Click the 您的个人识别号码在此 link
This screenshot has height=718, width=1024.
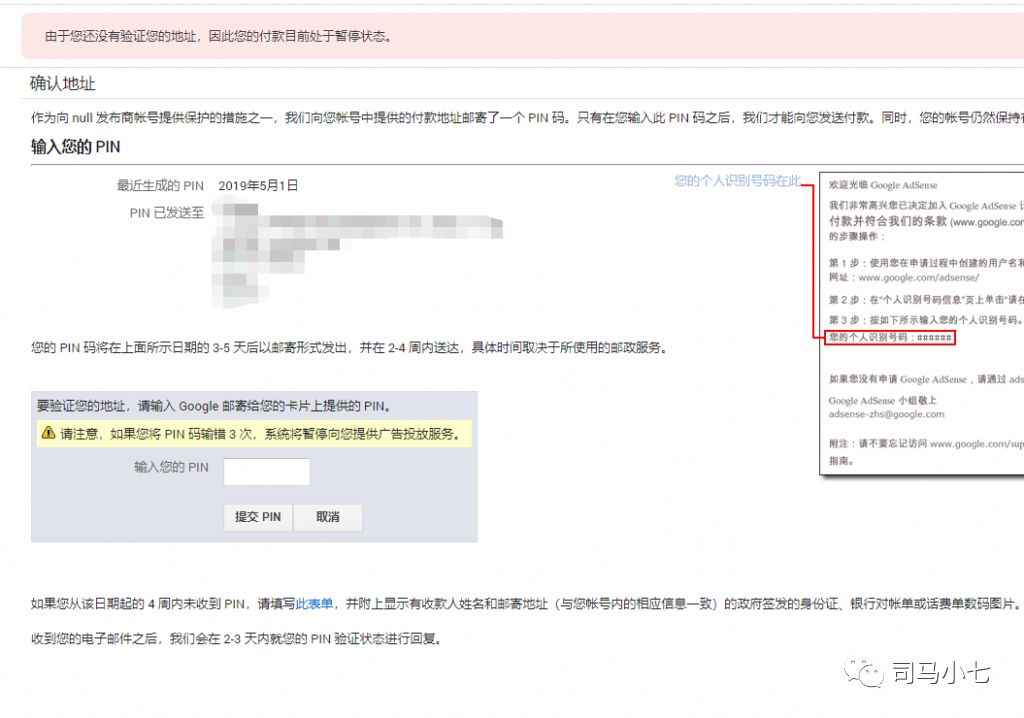tap(737, 181)
